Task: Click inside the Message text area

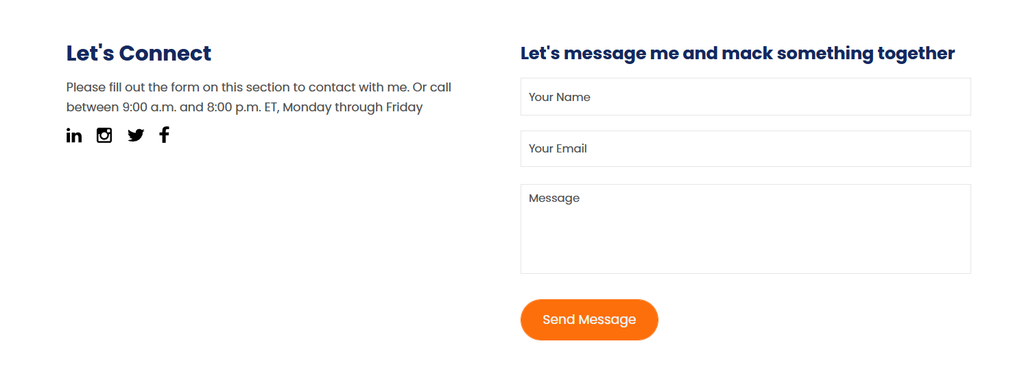Action: click(x=745, y=229)
